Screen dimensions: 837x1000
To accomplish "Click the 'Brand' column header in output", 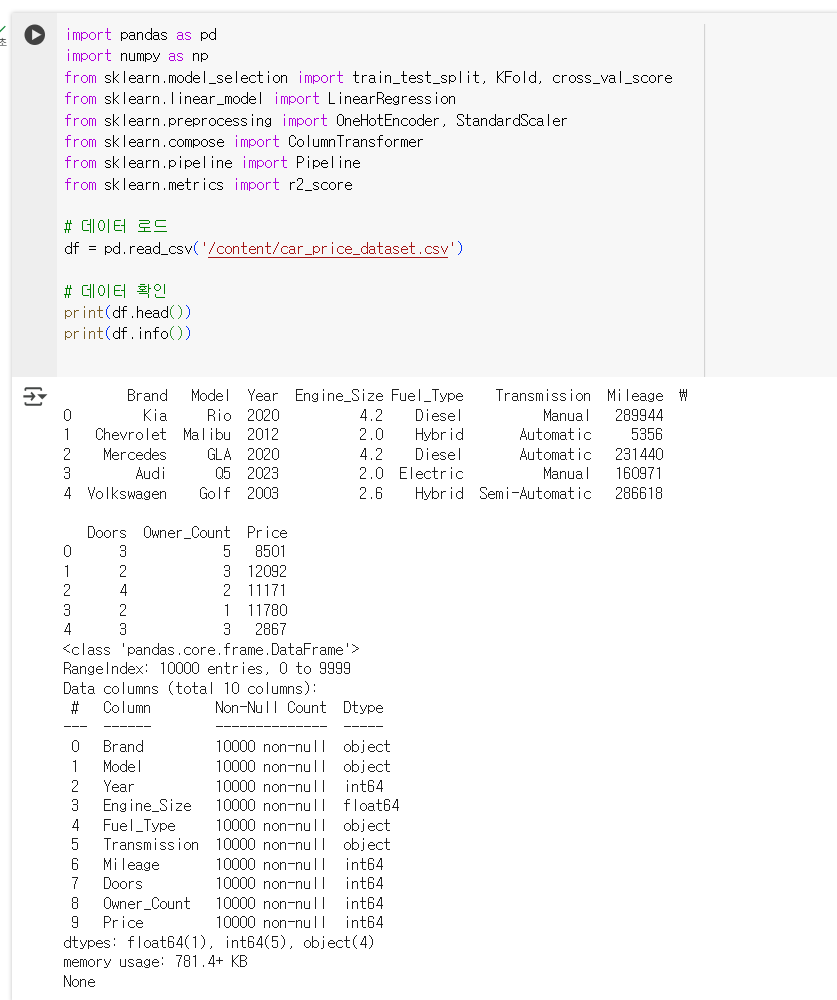I will [x=147, y=396].
